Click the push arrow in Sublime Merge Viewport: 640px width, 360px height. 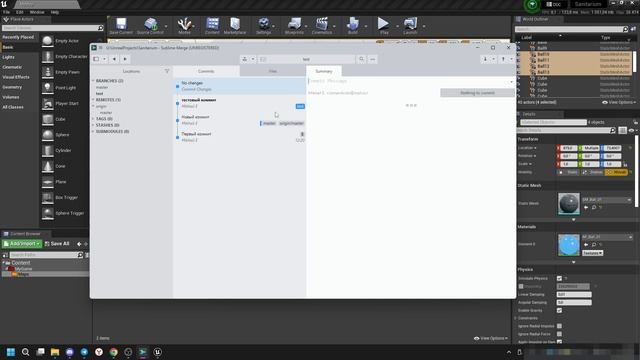click(503, 59)
